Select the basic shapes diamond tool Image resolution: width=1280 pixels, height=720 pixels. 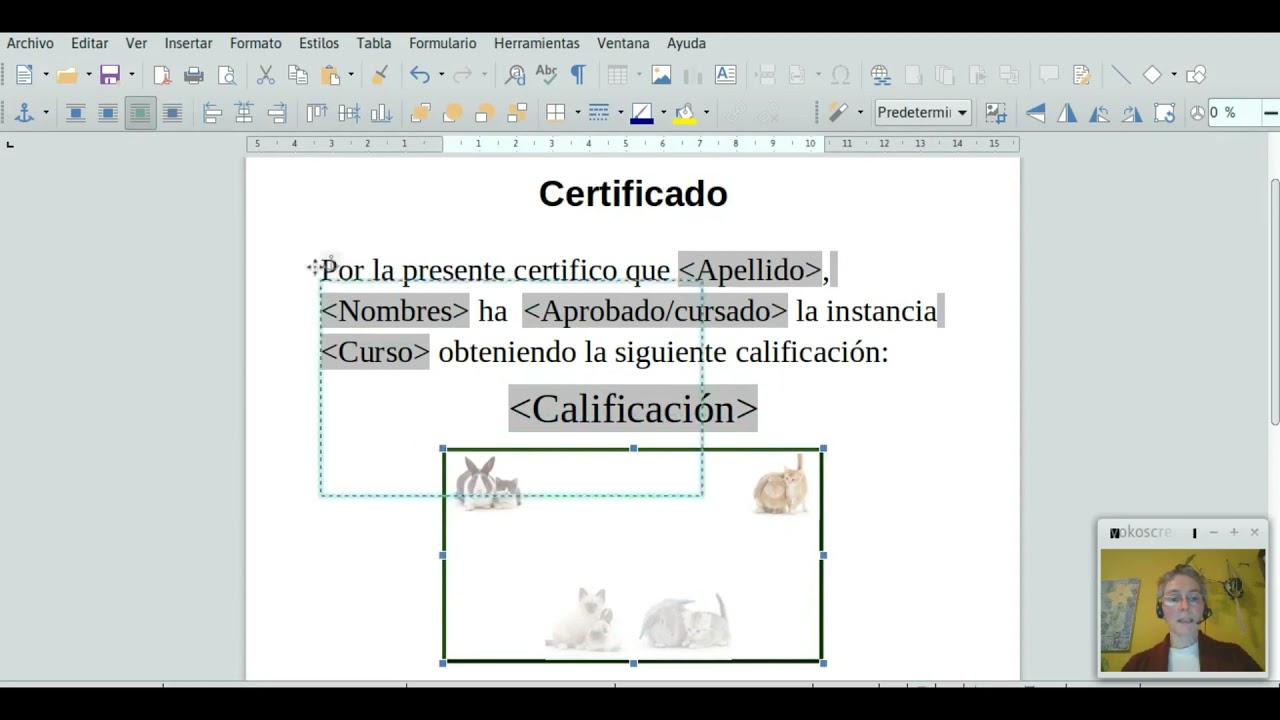point(1152,75)
